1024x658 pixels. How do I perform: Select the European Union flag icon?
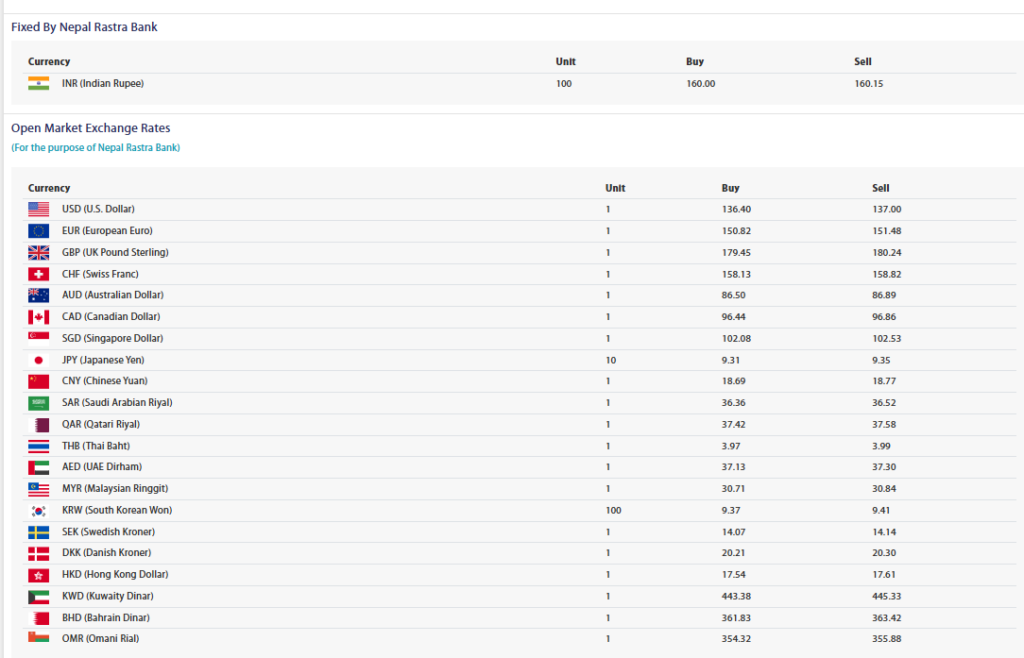(x=39, y=231)
